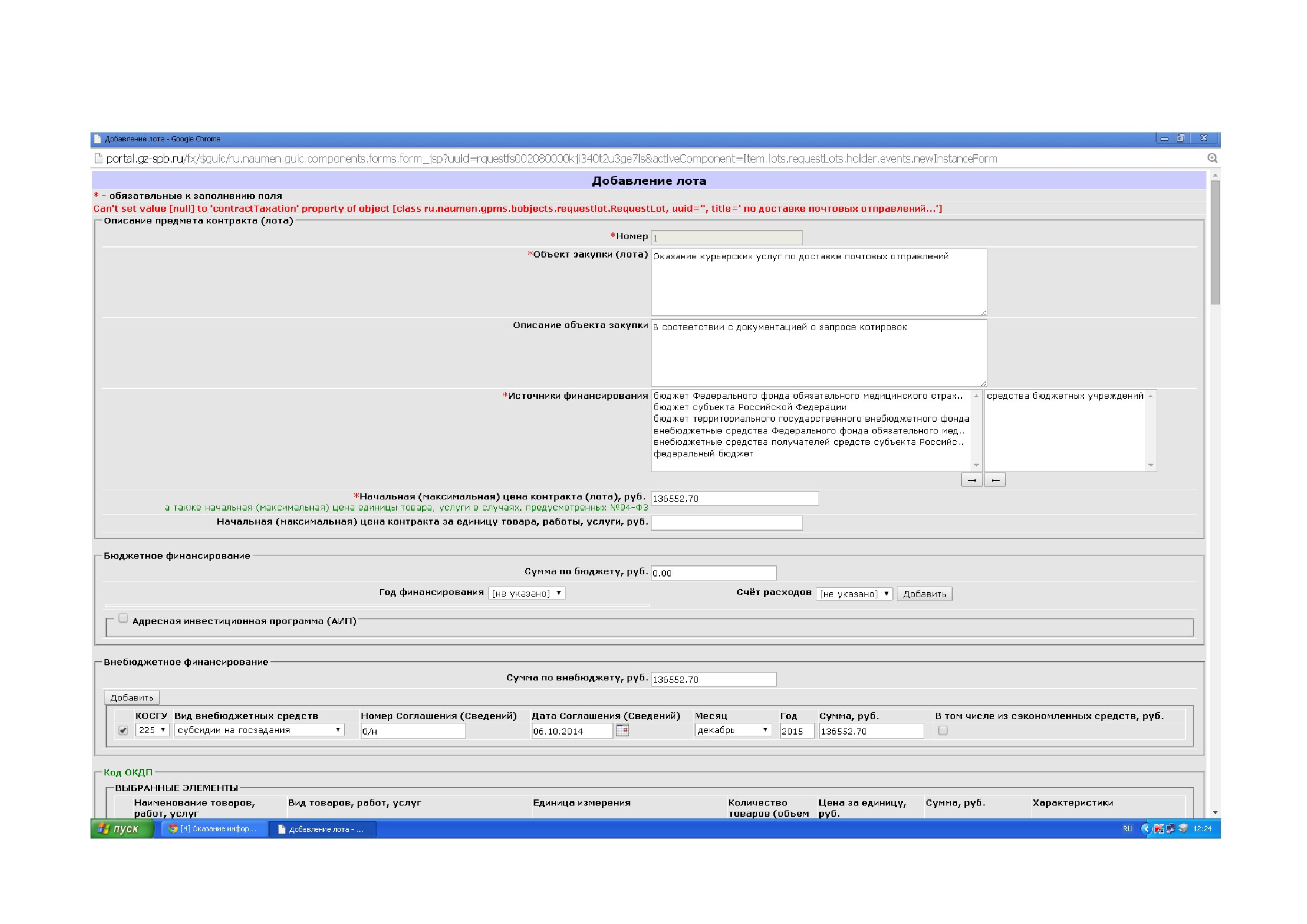
Task: Select Добавление лота taskbar window
Action: [322, 829]
